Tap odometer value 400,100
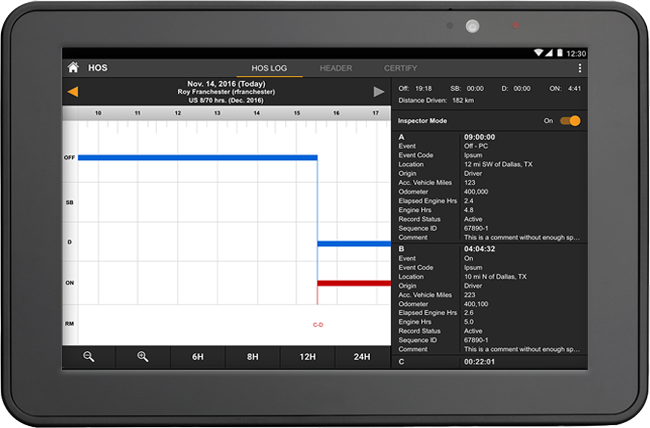The width and height of the screenshot is (650, 428). [476, 304]
